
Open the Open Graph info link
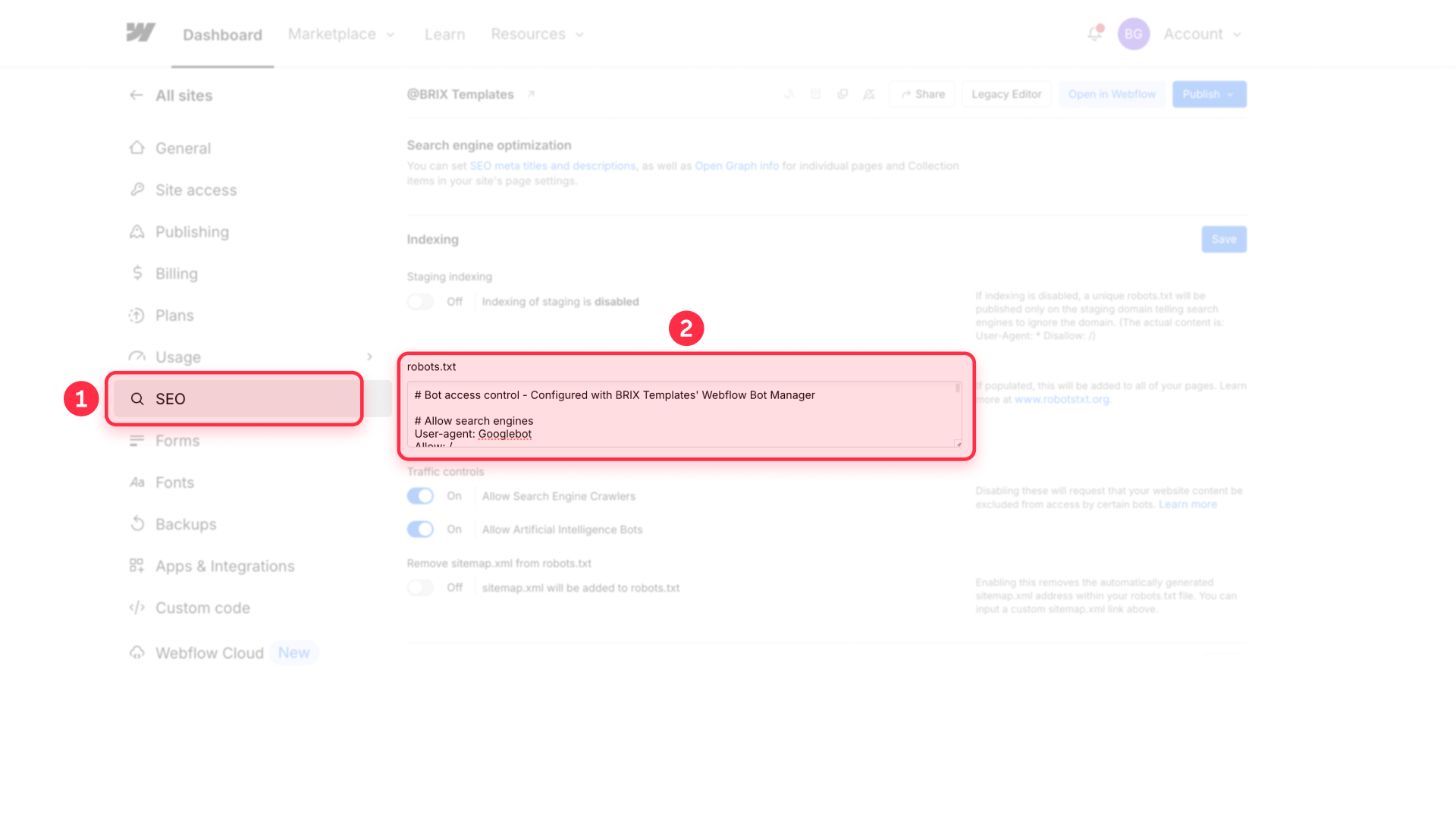click(x=736, y=165)
